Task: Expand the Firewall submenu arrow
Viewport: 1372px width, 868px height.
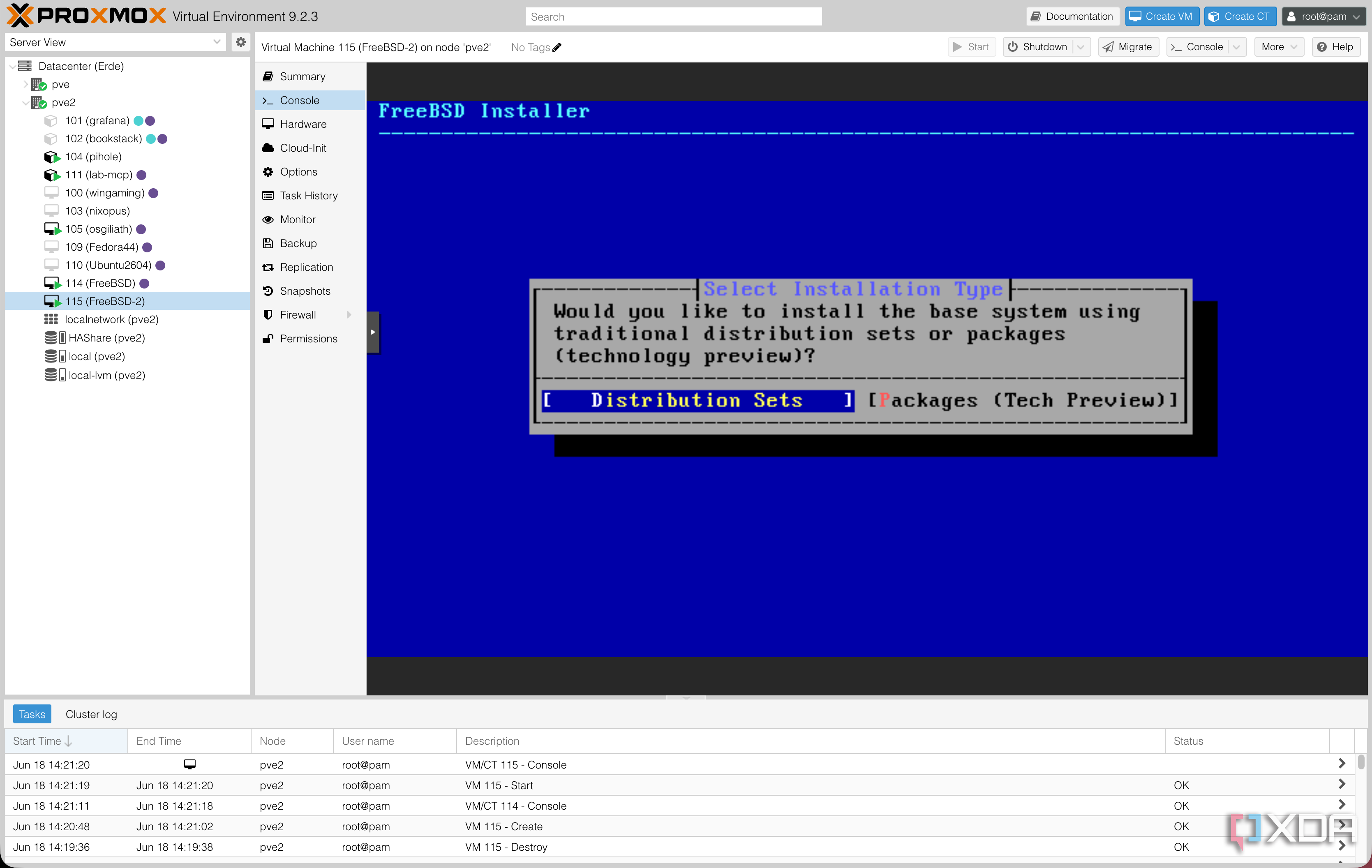Action: coord(349,316)
